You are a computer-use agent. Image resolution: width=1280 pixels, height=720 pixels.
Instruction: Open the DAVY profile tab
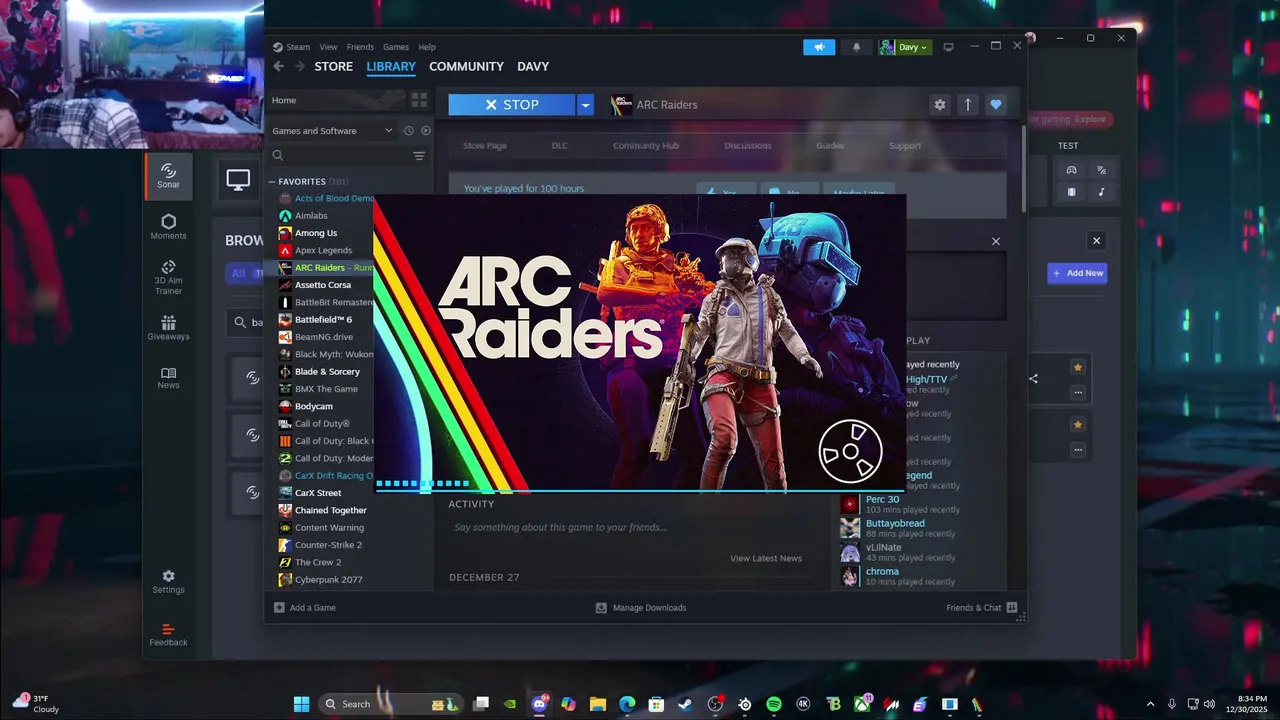tap(533, 66)
